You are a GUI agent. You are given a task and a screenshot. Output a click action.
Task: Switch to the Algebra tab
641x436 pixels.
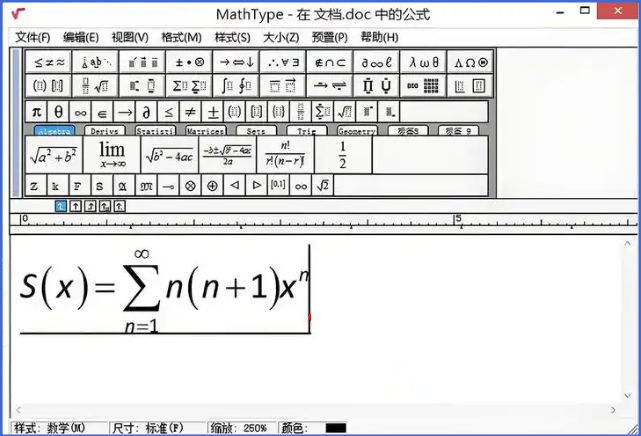point(55,131)
